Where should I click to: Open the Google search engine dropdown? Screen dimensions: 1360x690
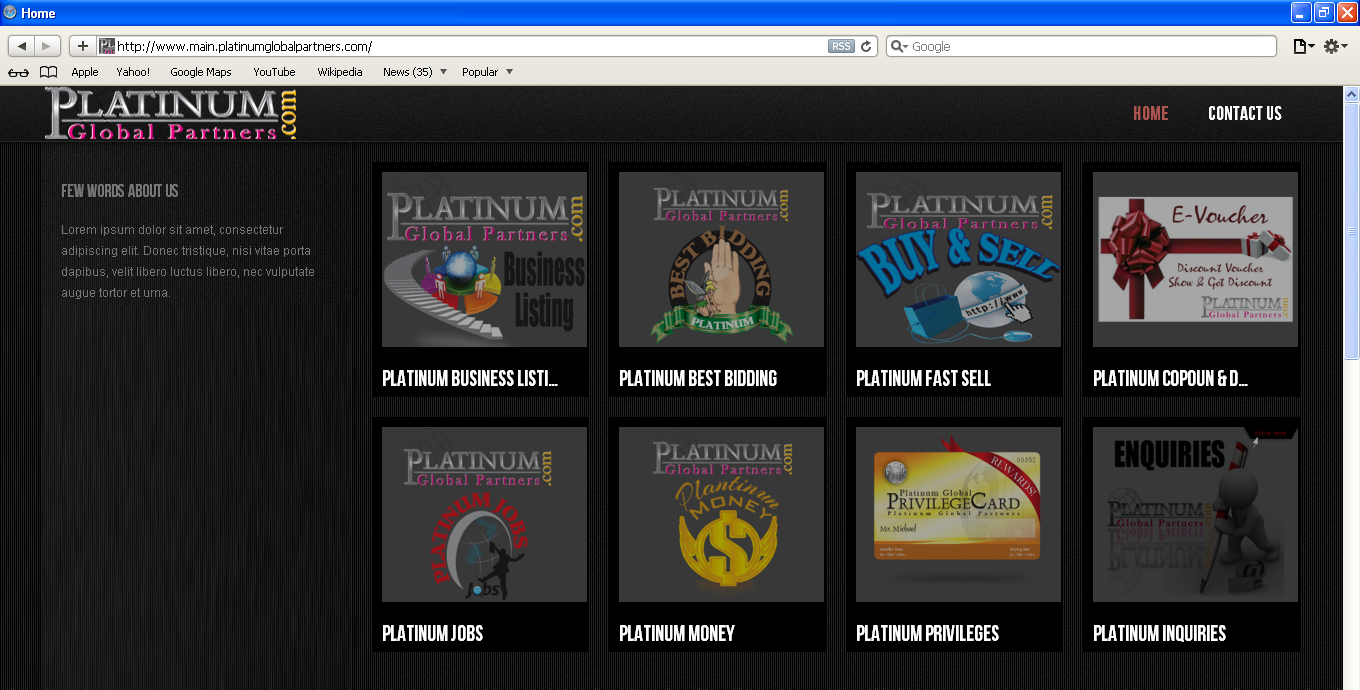point(899,46)
